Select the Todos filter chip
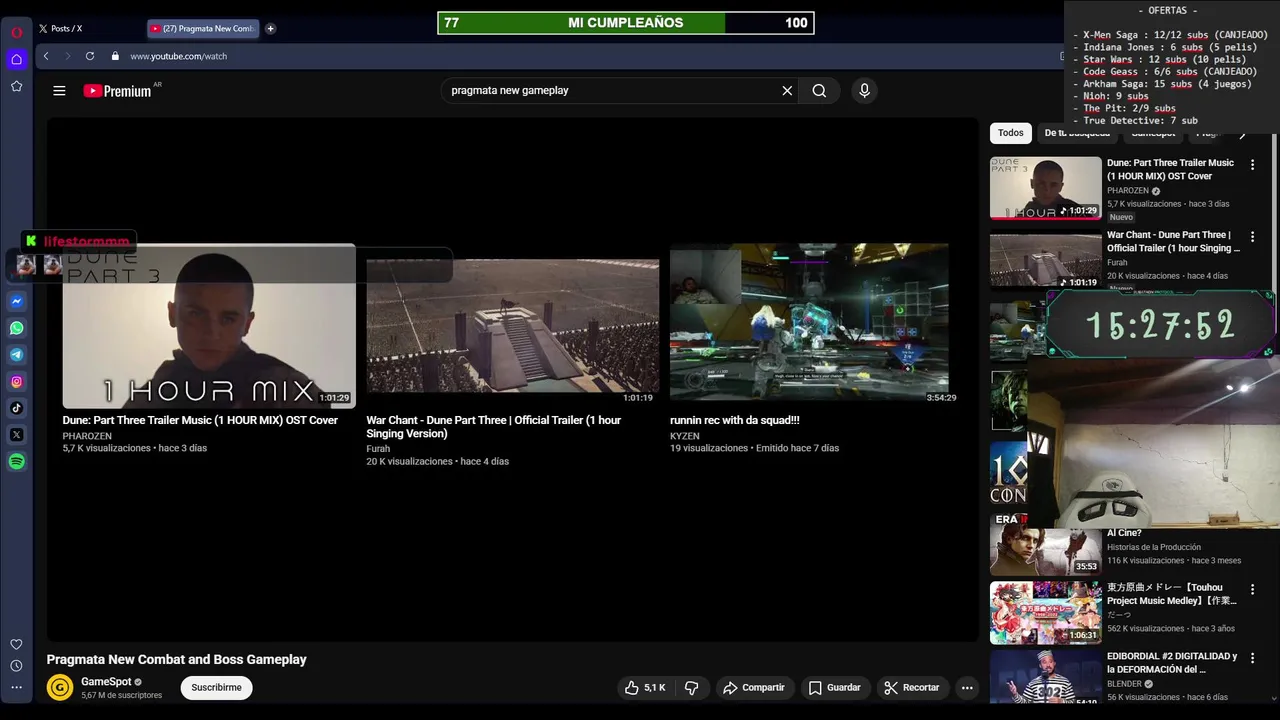Image resolution: width=1280 pixels, height=720 pixels. coord(1011,133)
